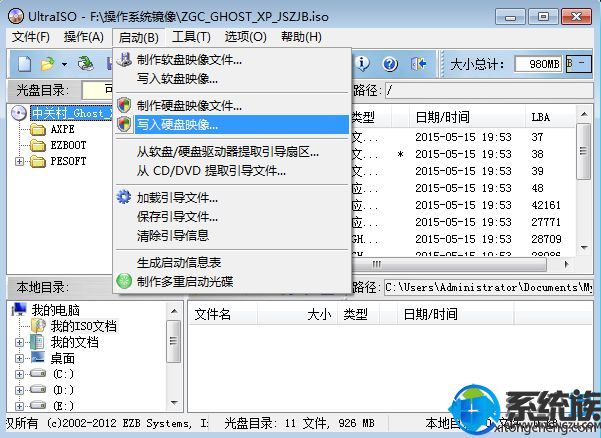Screen dimensions: 601x438
Task: Click the PESOFT folder icon
Action: [x=38, y=162]
